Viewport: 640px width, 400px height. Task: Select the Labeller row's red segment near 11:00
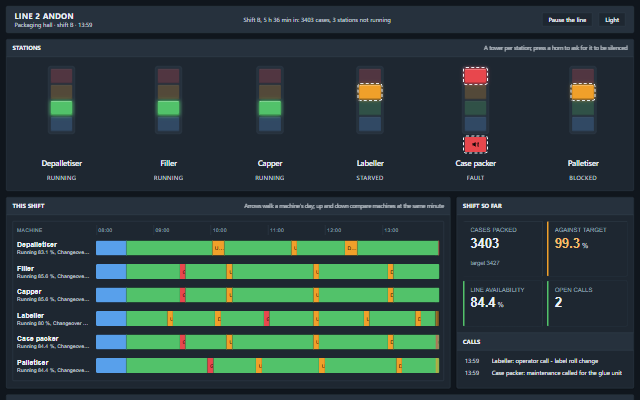(x=267, y=318)
